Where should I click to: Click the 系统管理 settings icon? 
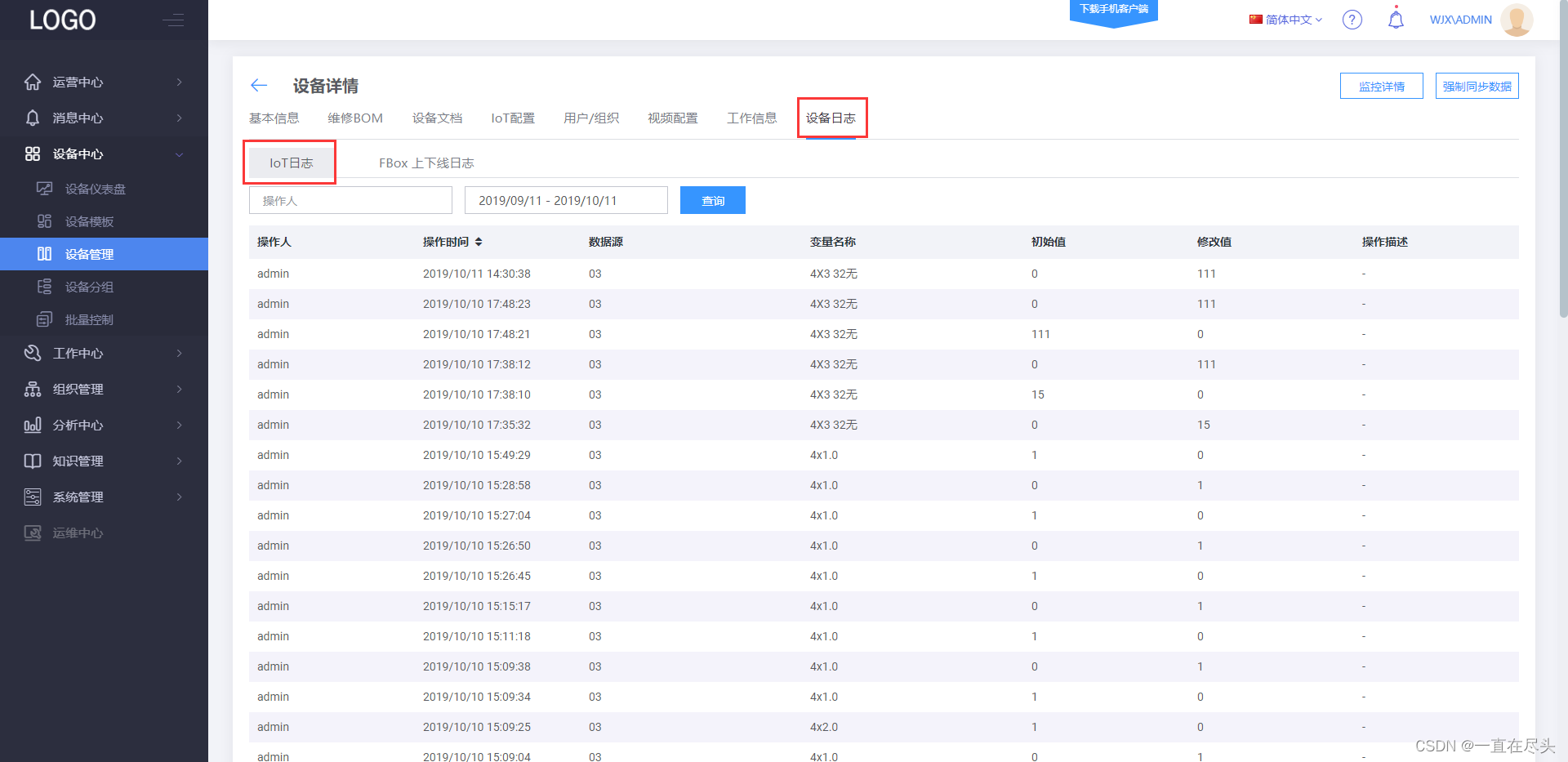click(x=33, y=497)
